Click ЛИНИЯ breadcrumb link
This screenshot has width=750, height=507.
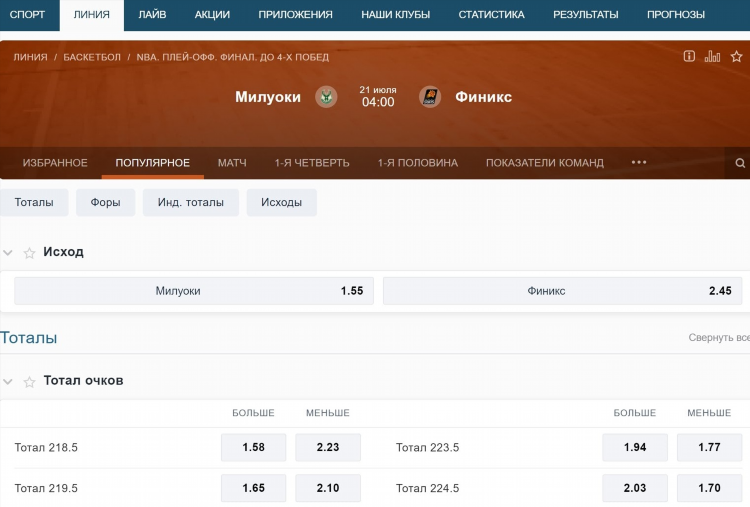coord(30,57)
